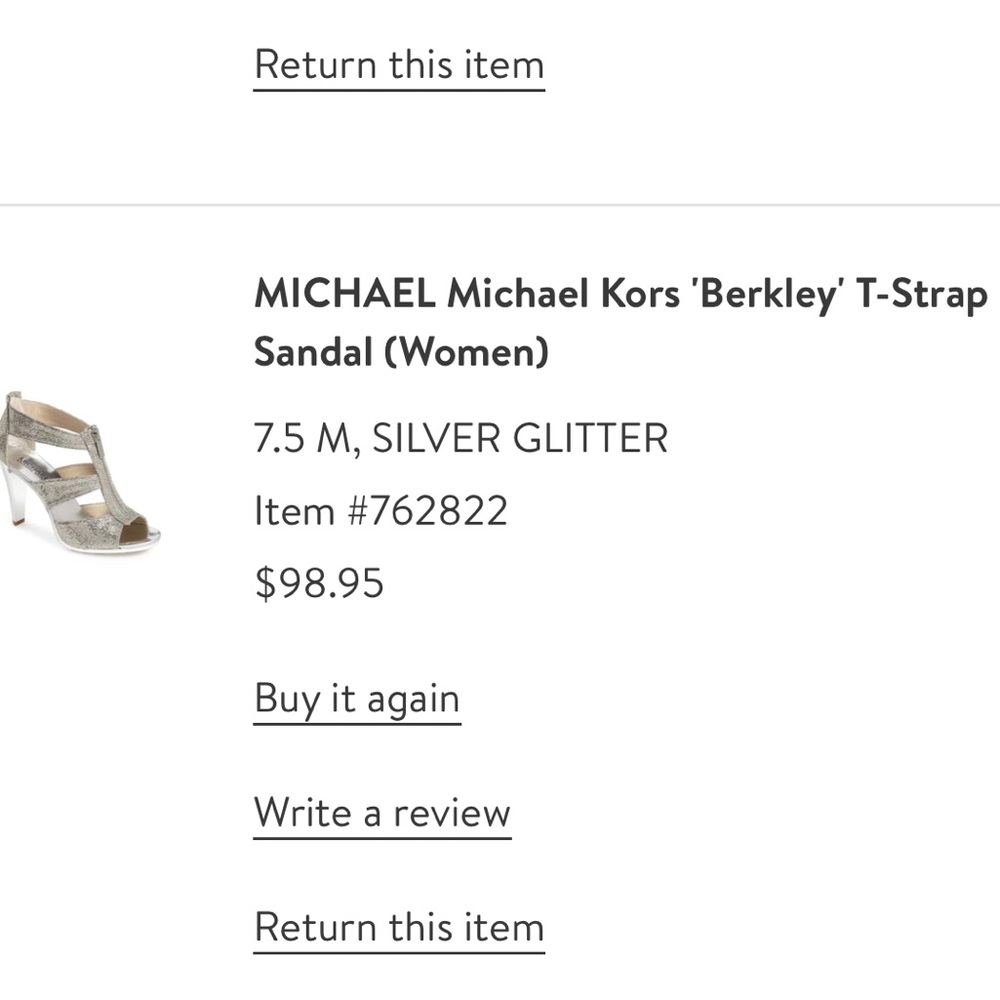Return the Berkley sandal using the bottom link
Screen dimensions: 1000x1000
(x=399, y=926)
